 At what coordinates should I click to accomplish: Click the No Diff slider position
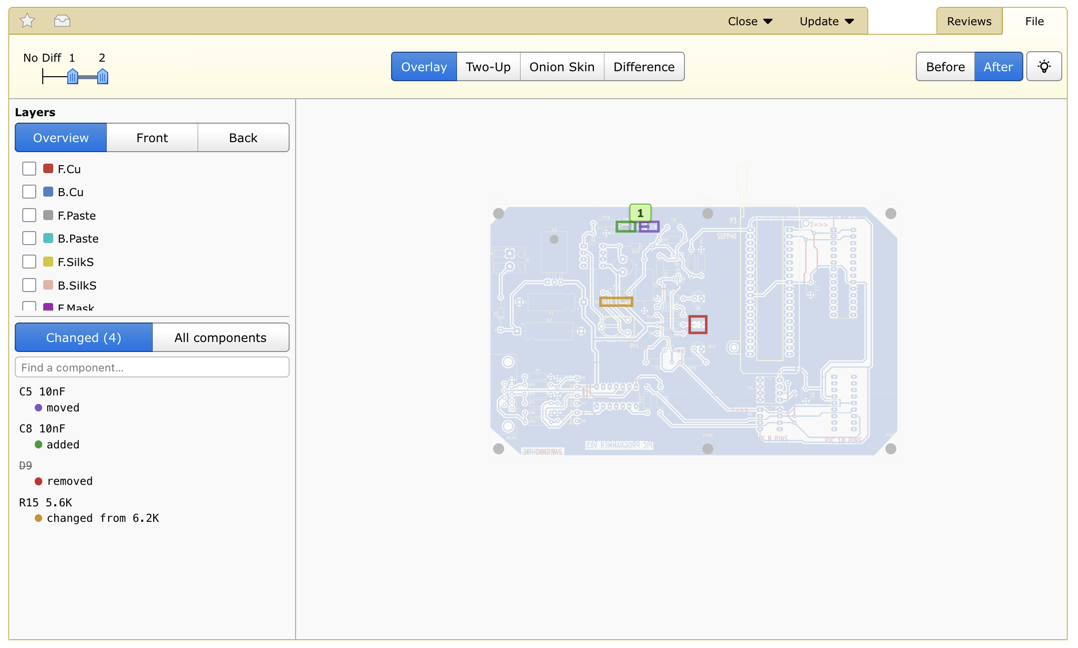pos(43,76)
